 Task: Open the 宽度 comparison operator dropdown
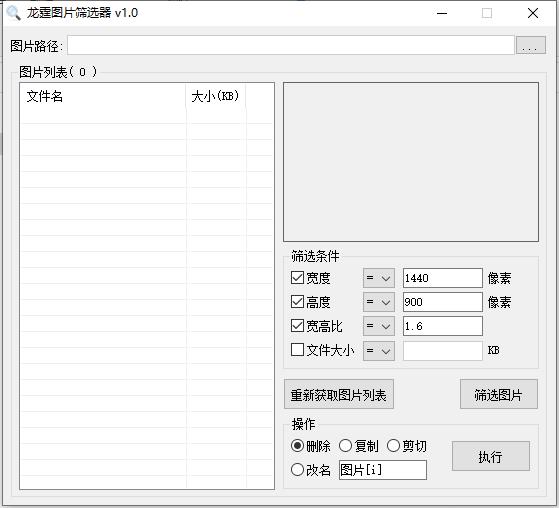point(379,278)
